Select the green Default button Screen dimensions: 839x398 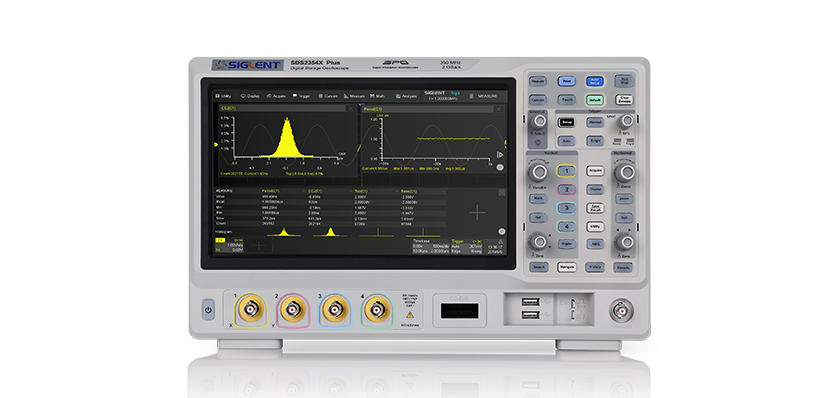point(594,100)
